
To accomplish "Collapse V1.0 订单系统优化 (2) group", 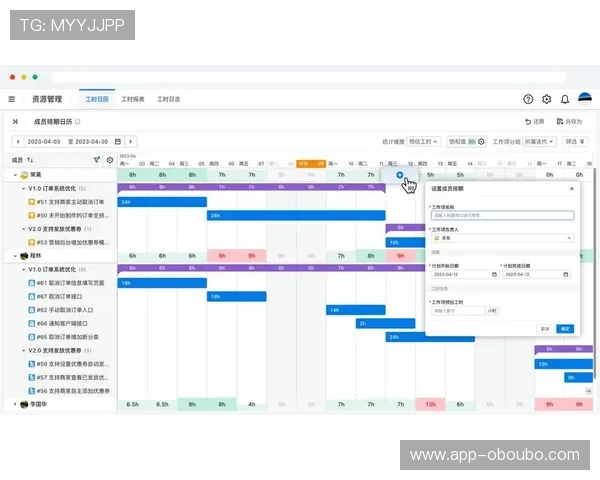I will (23, 188).
